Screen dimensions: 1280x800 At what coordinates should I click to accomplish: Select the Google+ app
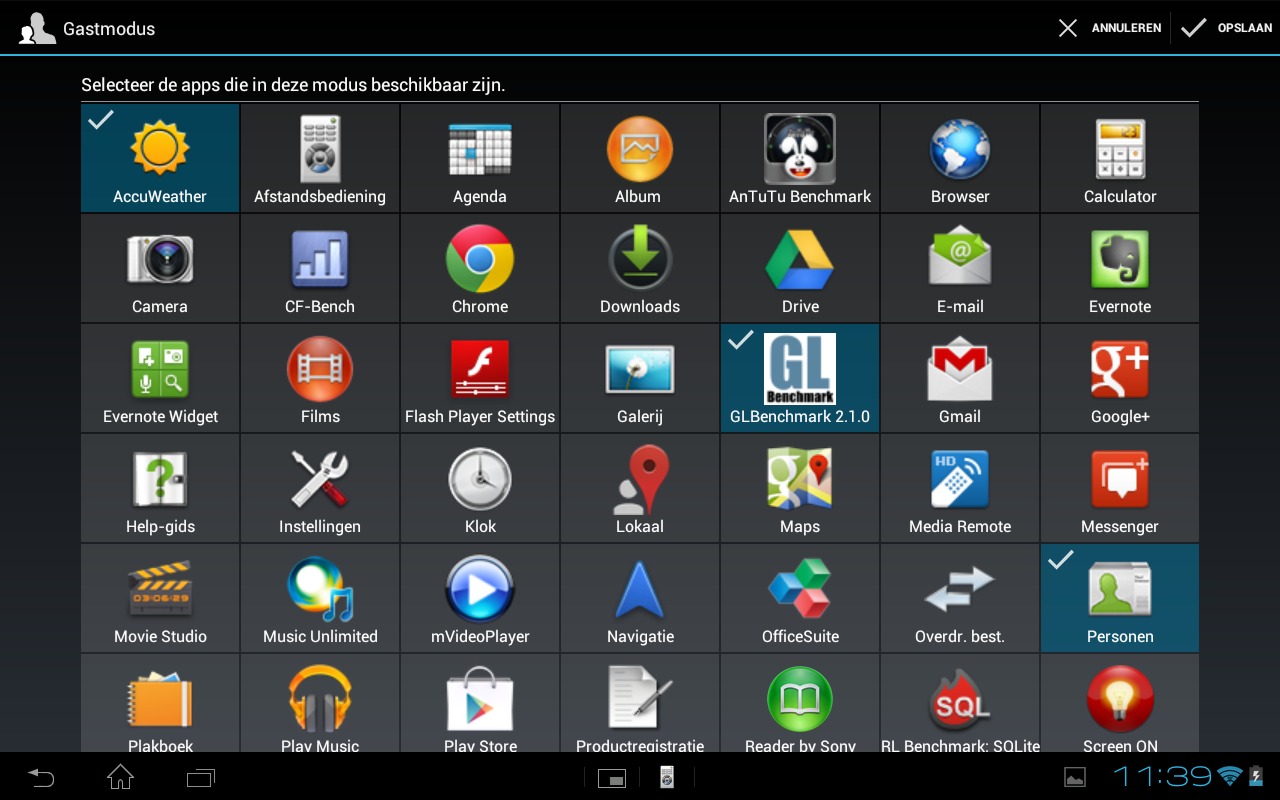pyautogui.click(x=1120, y=378)
